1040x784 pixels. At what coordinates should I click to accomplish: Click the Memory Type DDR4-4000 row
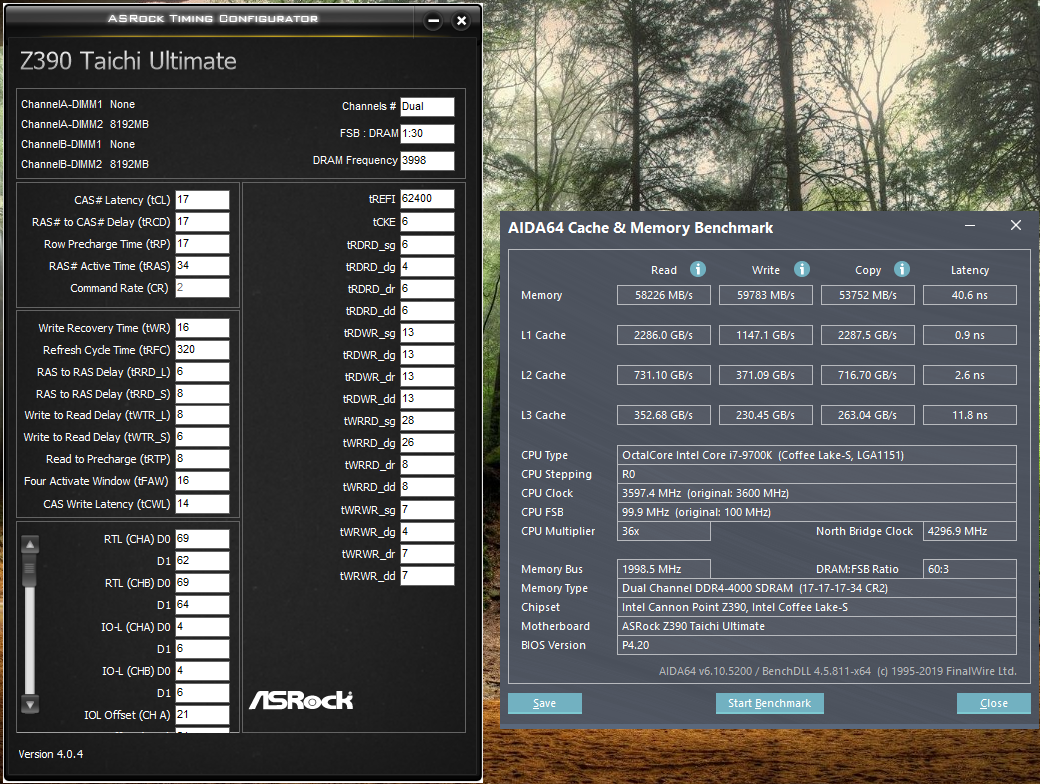[x=816, y=588]
